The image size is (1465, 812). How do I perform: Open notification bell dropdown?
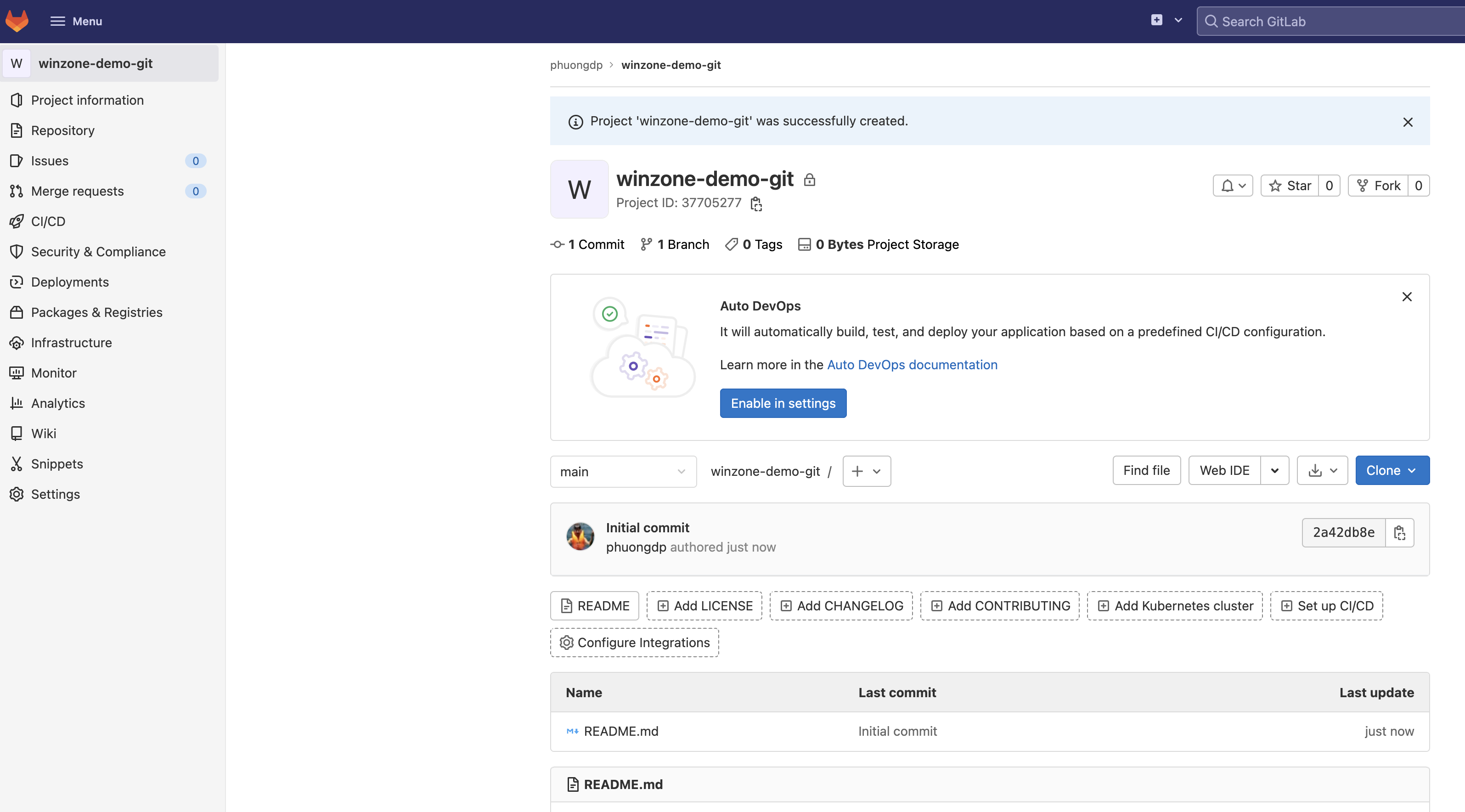(x=1233, y=186)
